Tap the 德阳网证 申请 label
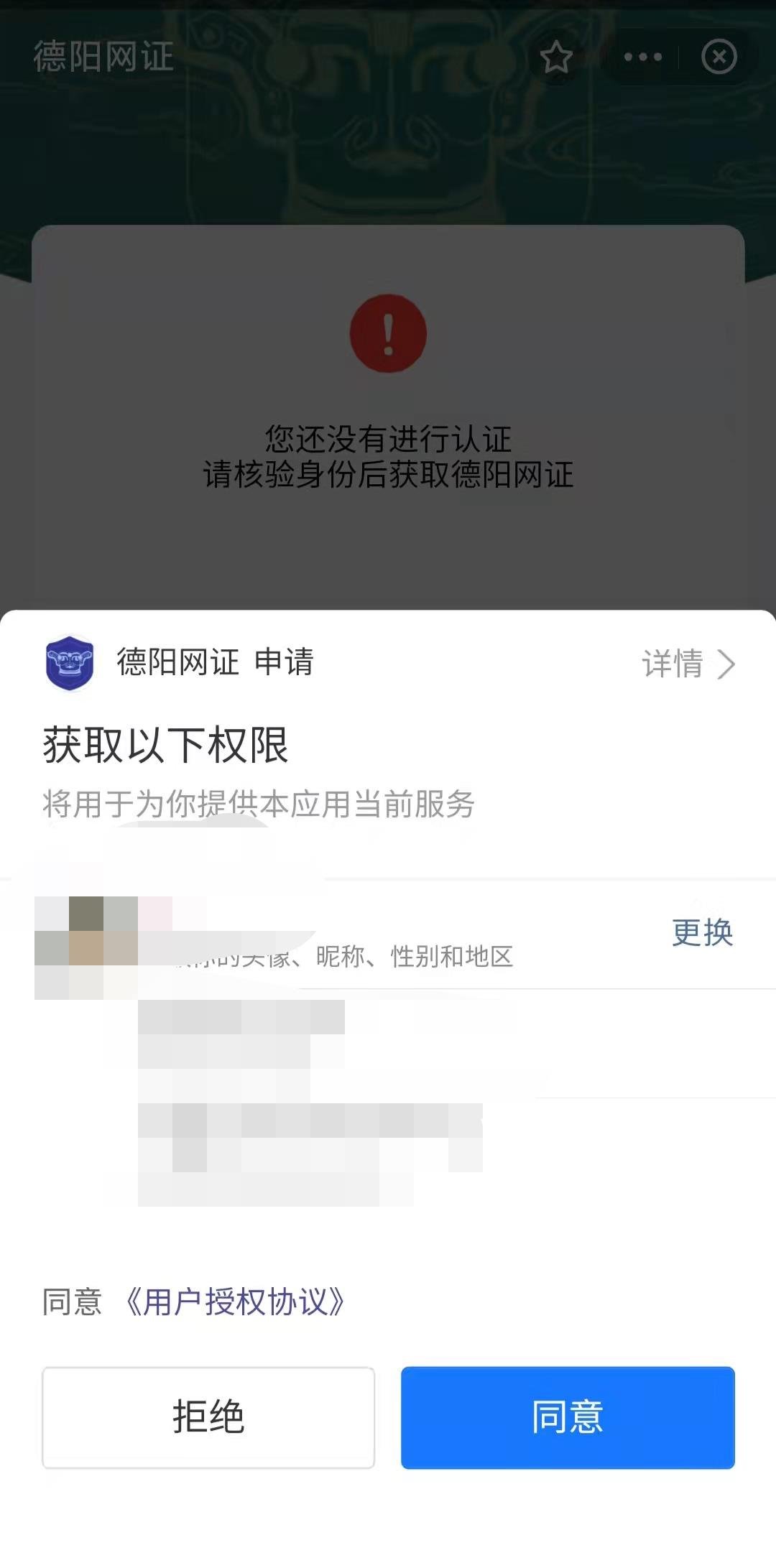This screenshot has height=1568, width=776. tap(216, 662)
